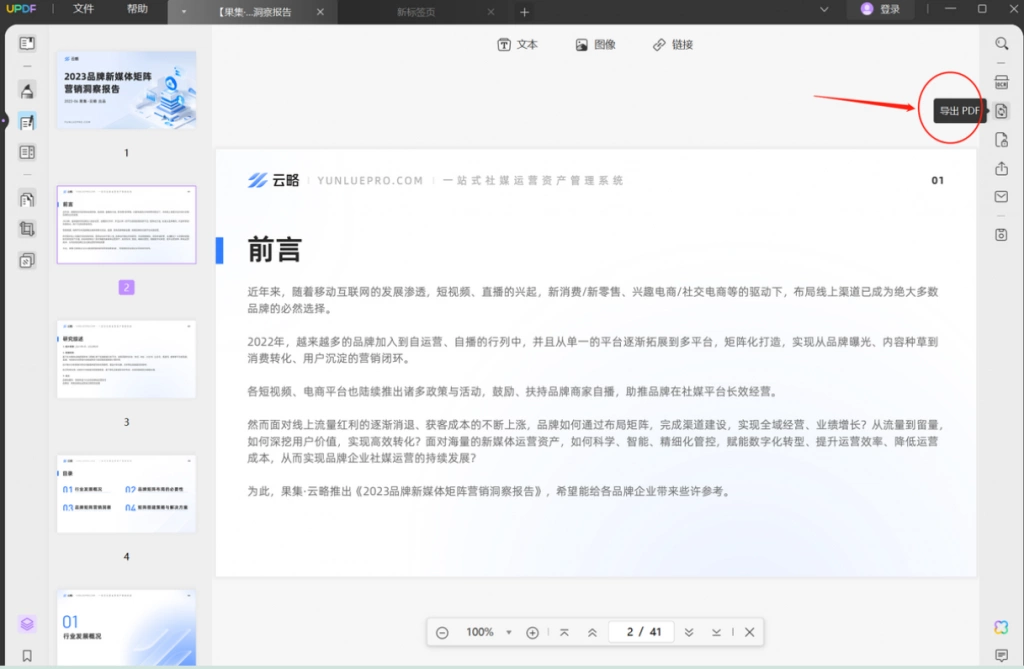Image resolution: width=1024 pixels, height=669 pixels.
Task: Select the Edit PDF tool in sidebar
Action: [x=27, y=122]
